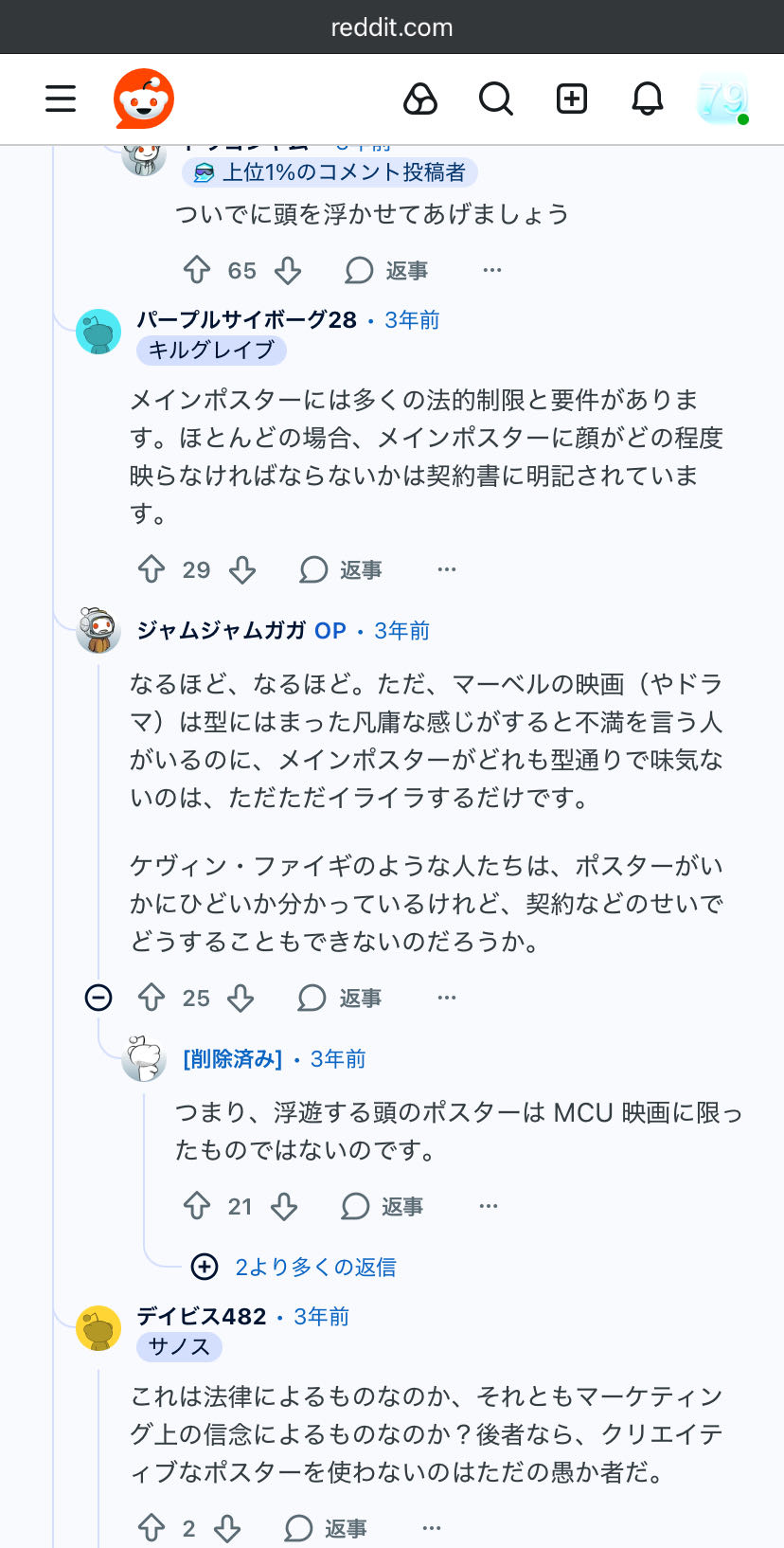Open the search magnifier icon
Screen dimensions: 784x1548
pyautogui.click(x=495, y=99)
